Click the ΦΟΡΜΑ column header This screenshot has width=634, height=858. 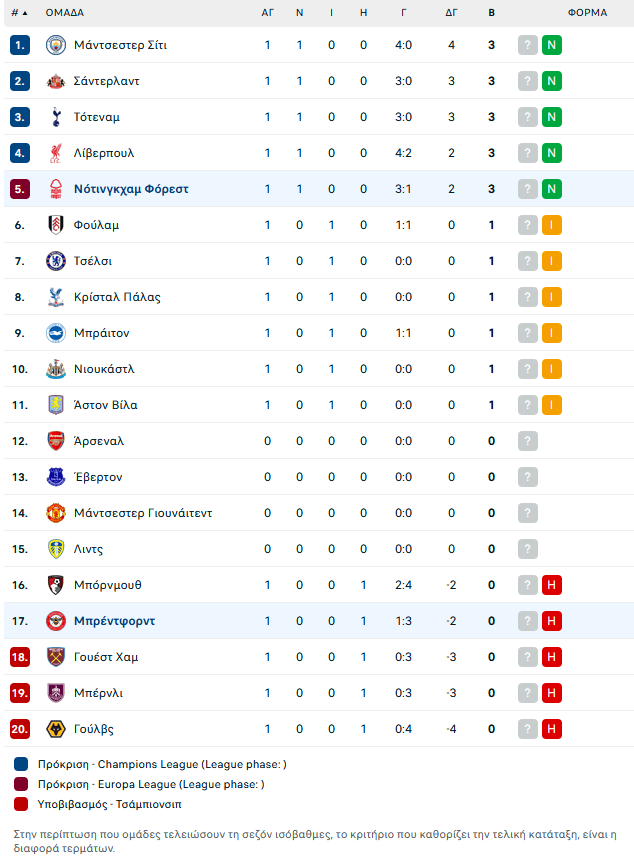(587, 13)
